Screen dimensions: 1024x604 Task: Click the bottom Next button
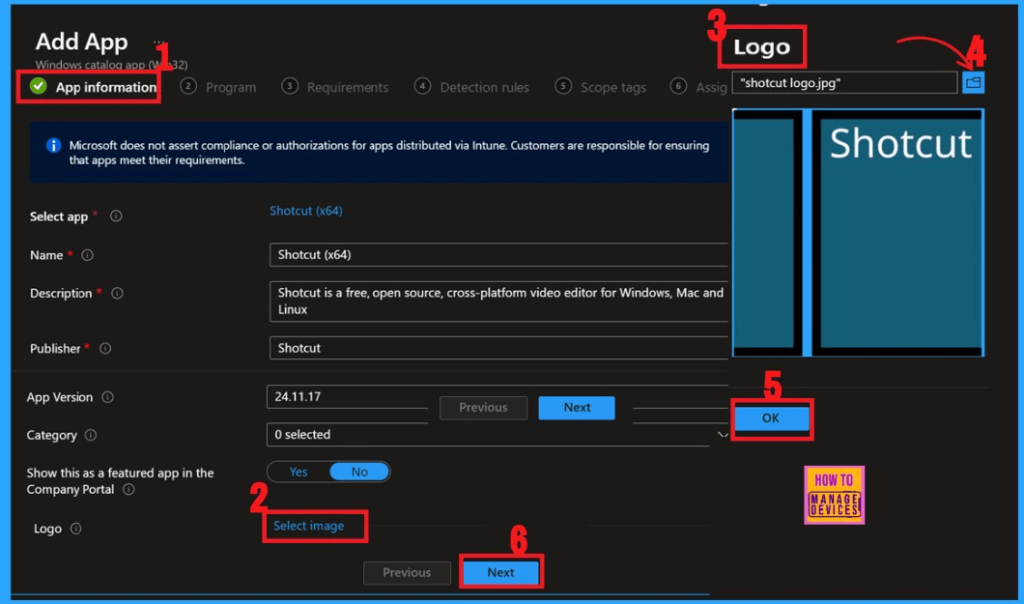(500, 572)
